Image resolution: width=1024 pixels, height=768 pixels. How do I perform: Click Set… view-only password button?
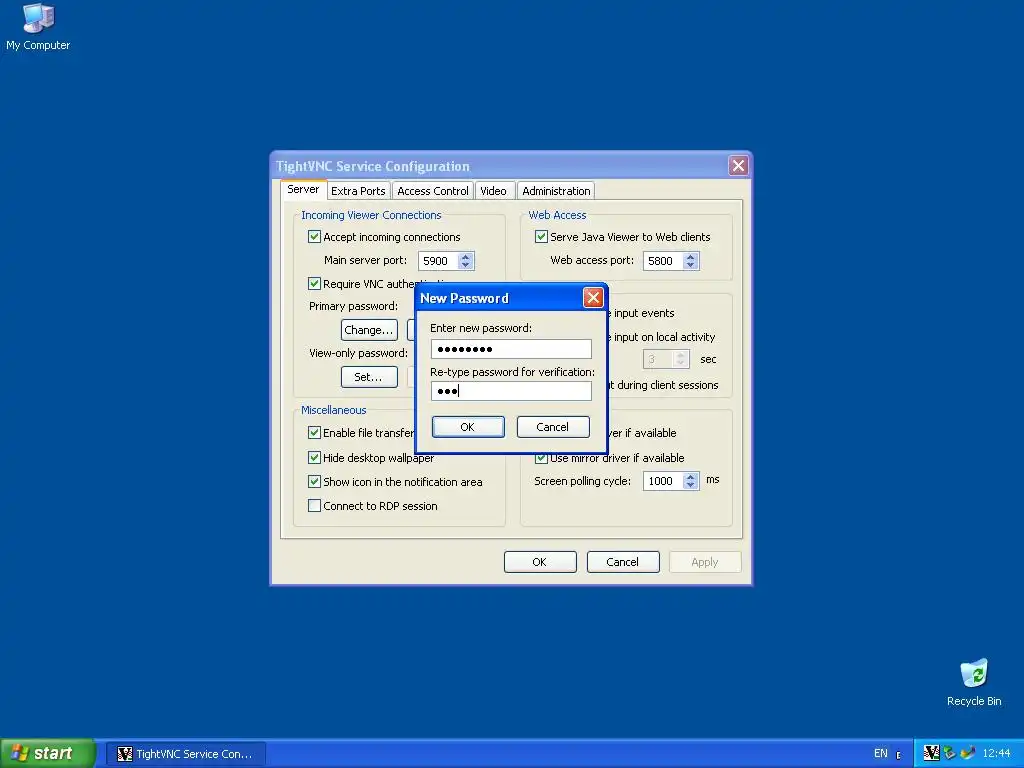click(369, 377)
